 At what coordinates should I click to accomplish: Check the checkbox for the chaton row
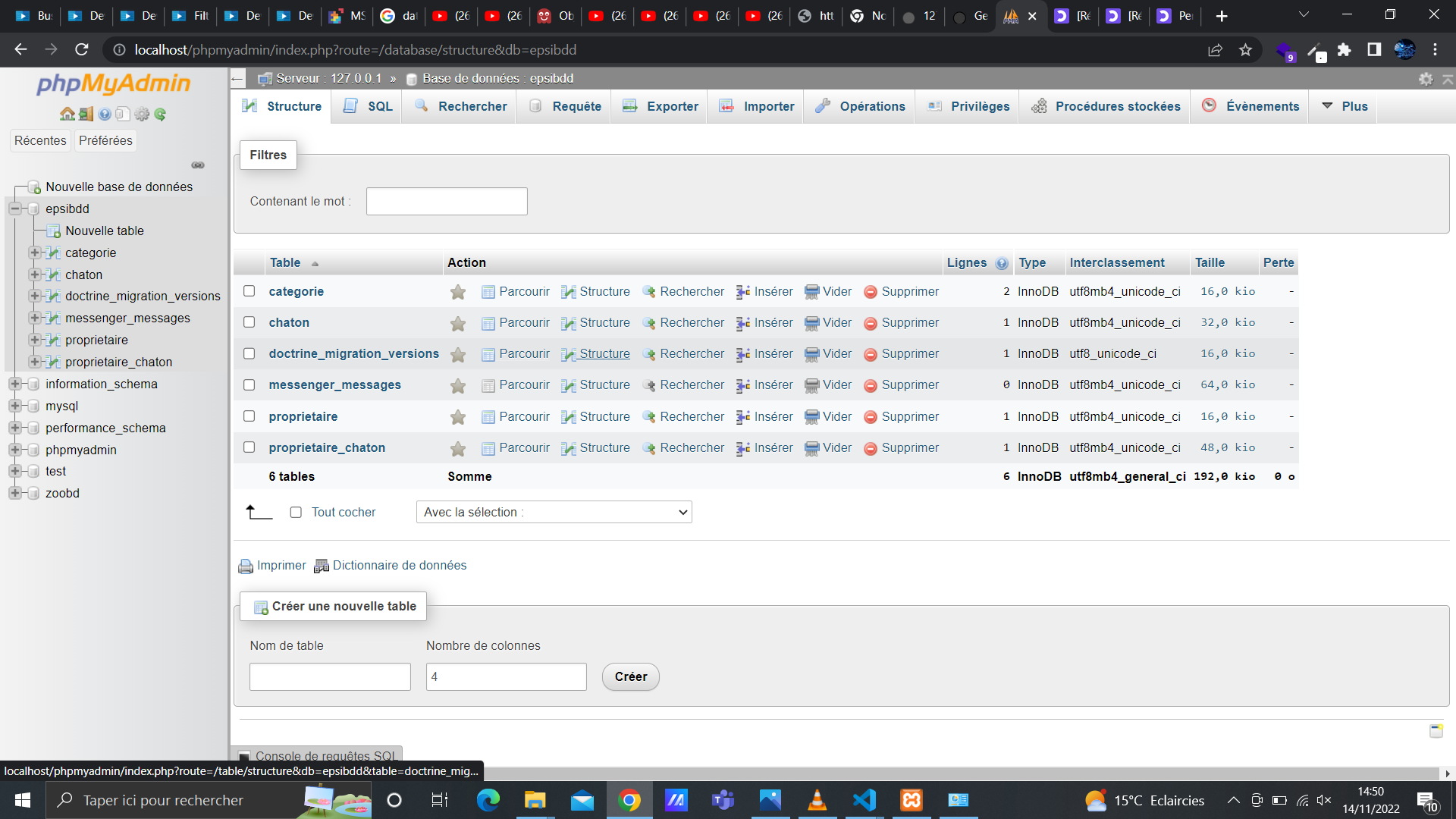click(249, 322)
